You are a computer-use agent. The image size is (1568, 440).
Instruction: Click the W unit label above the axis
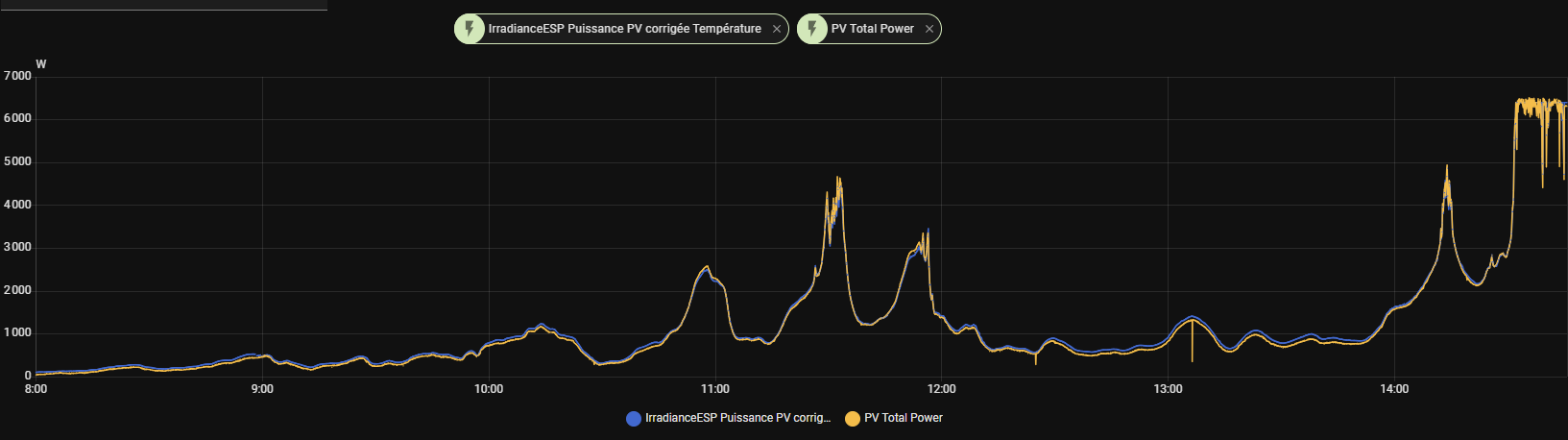[41, 64]
